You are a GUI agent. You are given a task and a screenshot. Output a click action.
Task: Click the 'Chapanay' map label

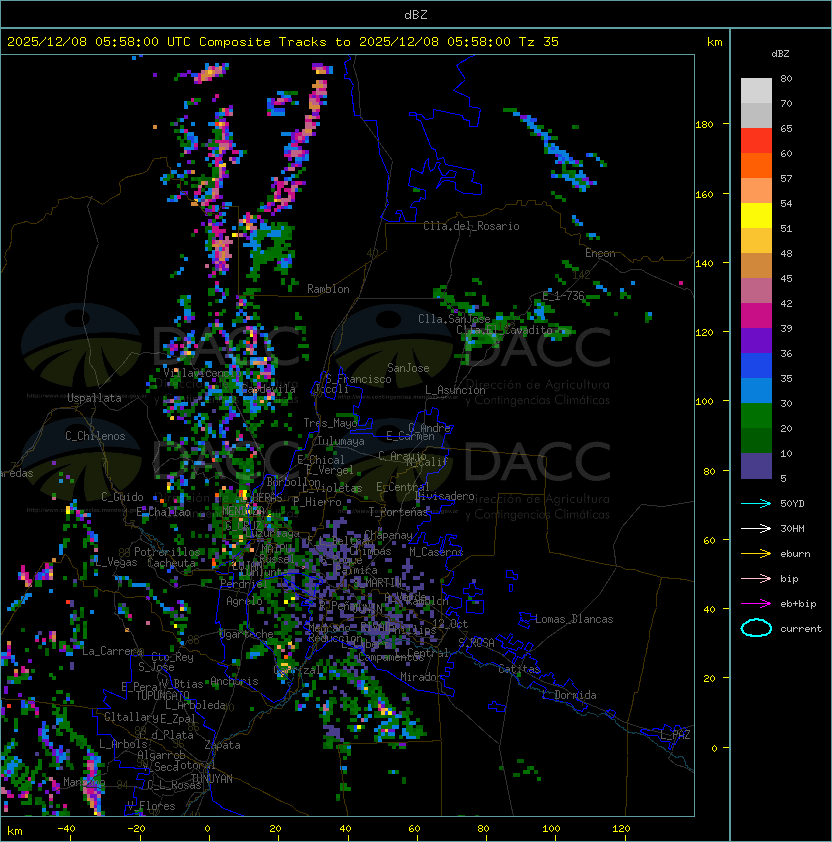[x=388, y=535]
